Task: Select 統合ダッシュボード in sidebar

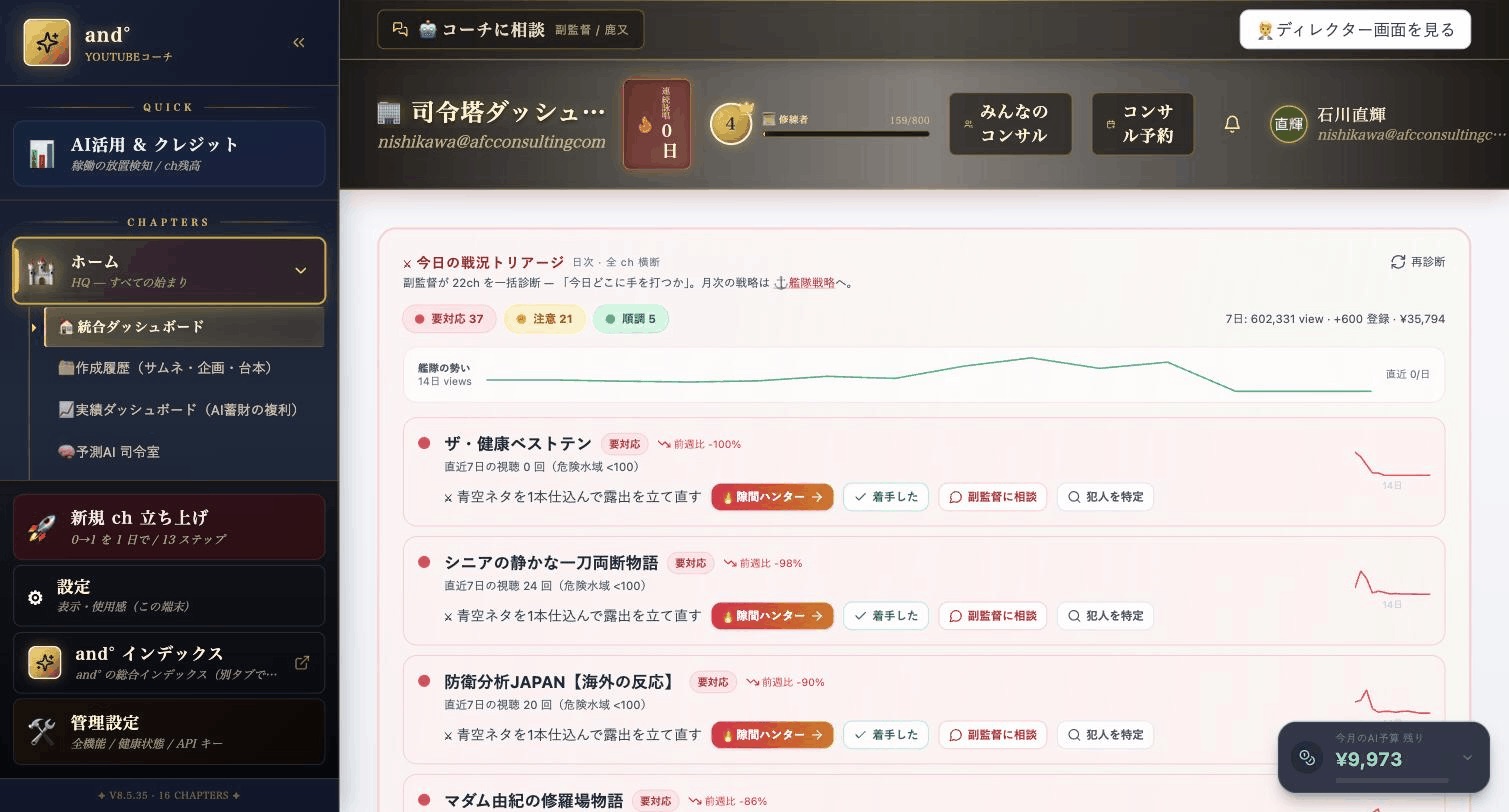Action: 184,327
